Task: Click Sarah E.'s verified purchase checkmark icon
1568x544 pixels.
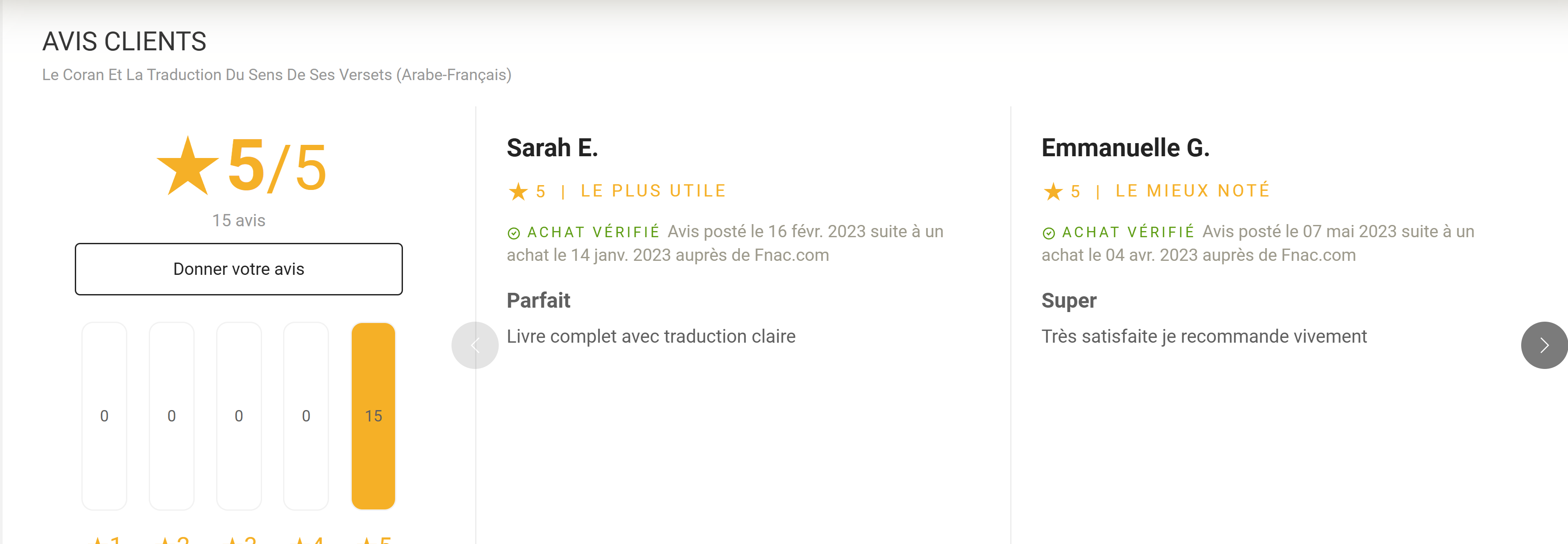Action: (514, 233)
